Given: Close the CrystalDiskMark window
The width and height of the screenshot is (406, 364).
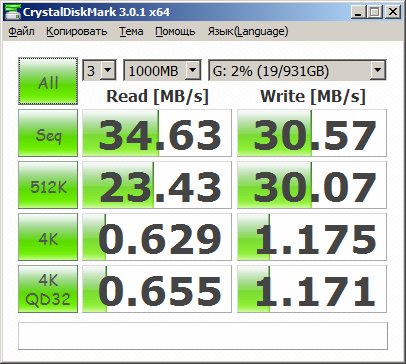Looking at the screenshot, I should point(393,13).
